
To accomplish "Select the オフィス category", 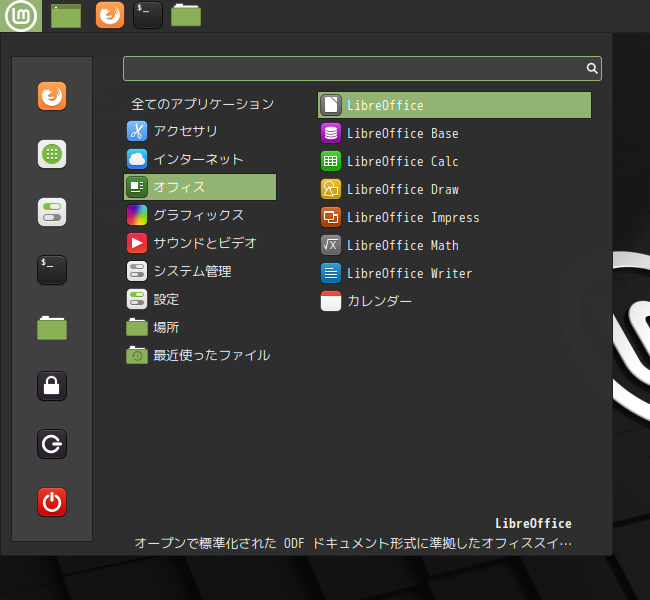I will point(200,187).
